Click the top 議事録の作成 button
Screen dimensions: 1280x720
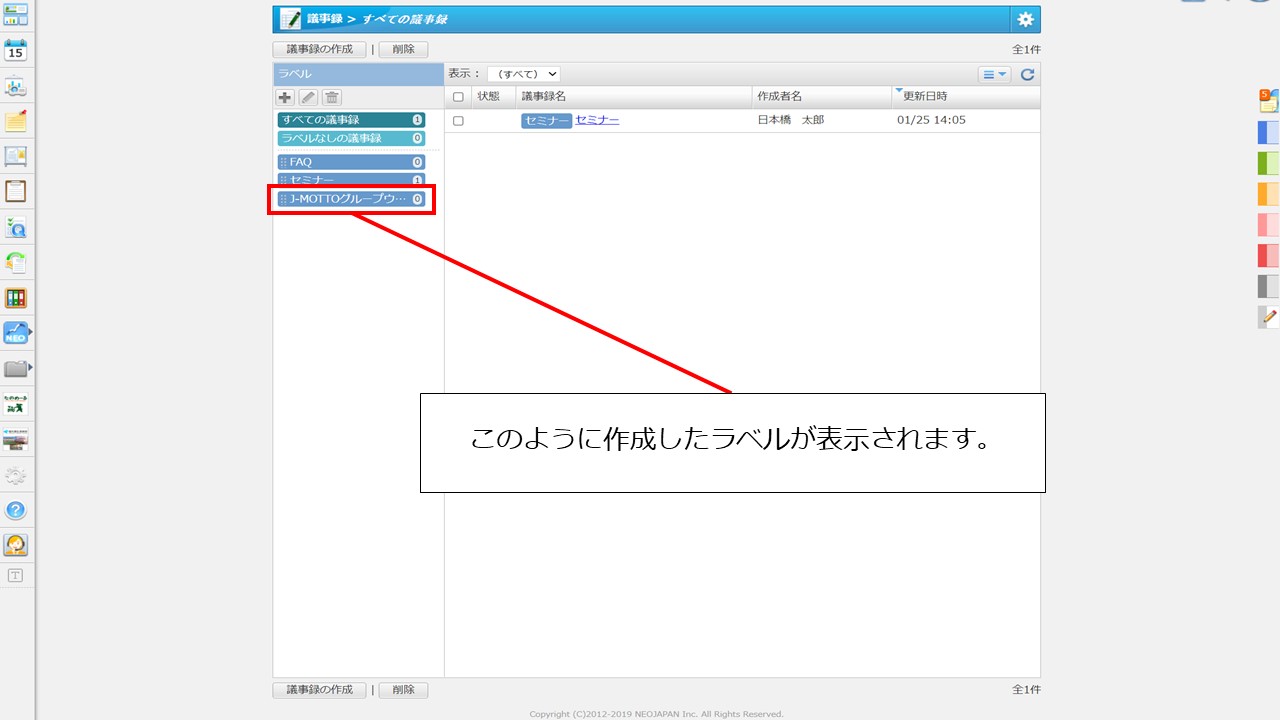click(x=319, y=49)
